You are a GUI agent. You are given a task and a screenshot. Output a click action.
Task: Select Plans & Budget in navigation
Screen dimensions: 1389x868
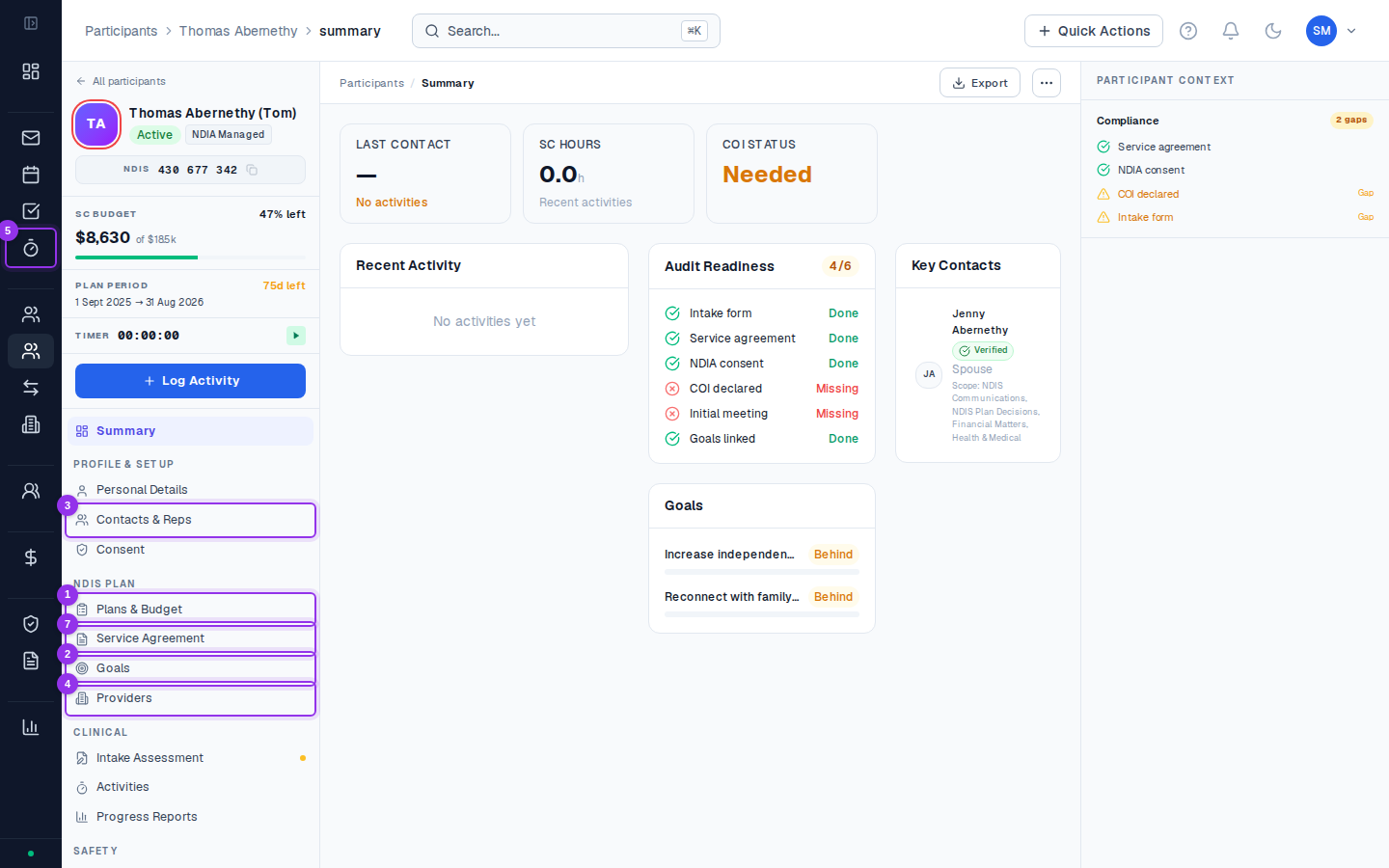191,610
